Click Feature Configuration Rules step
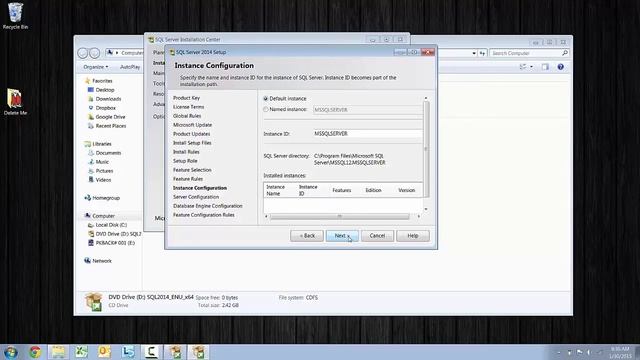 click(204, 215)
